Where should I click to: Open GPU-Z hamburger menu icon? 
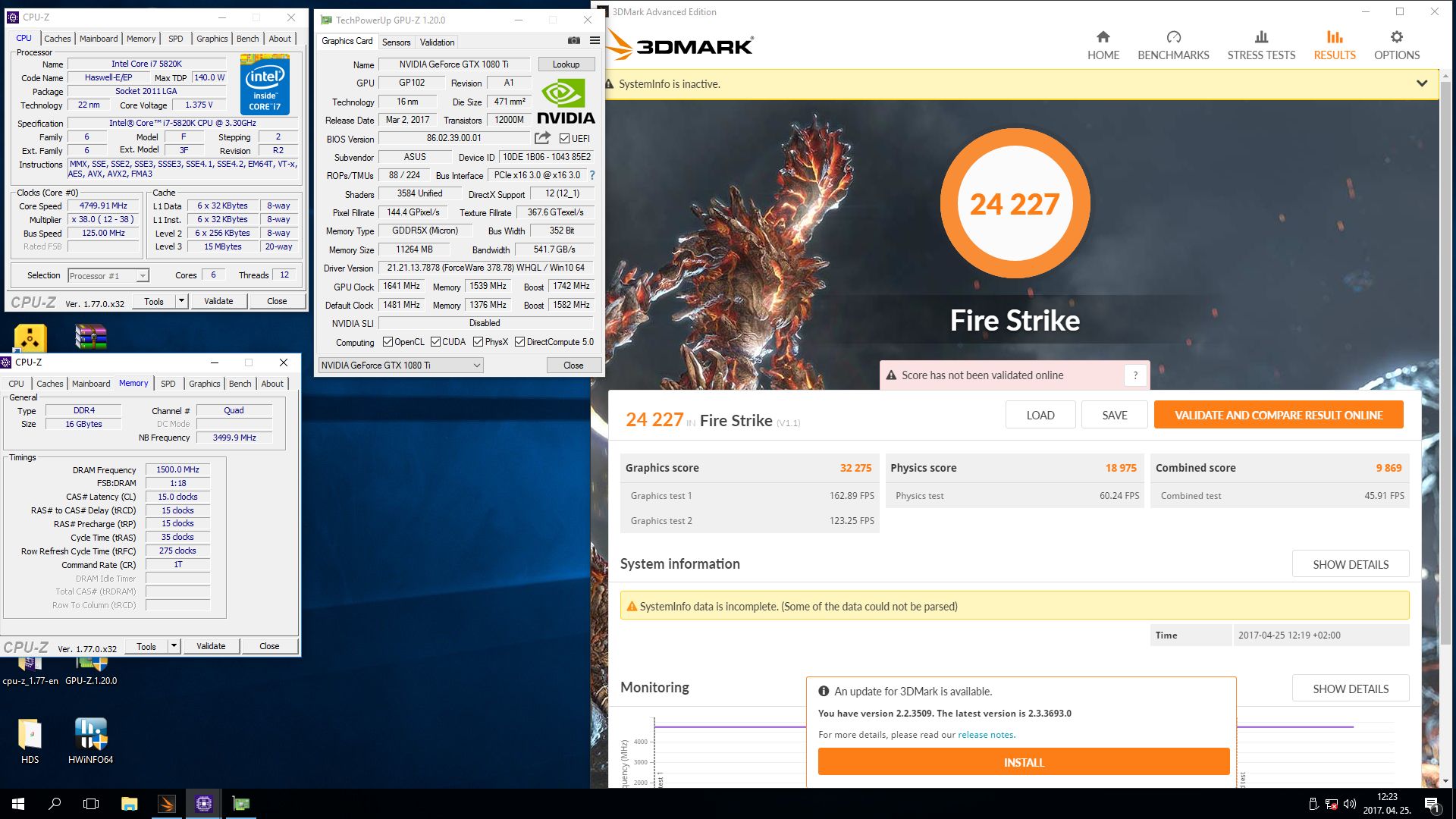click(x=595, y=41)
